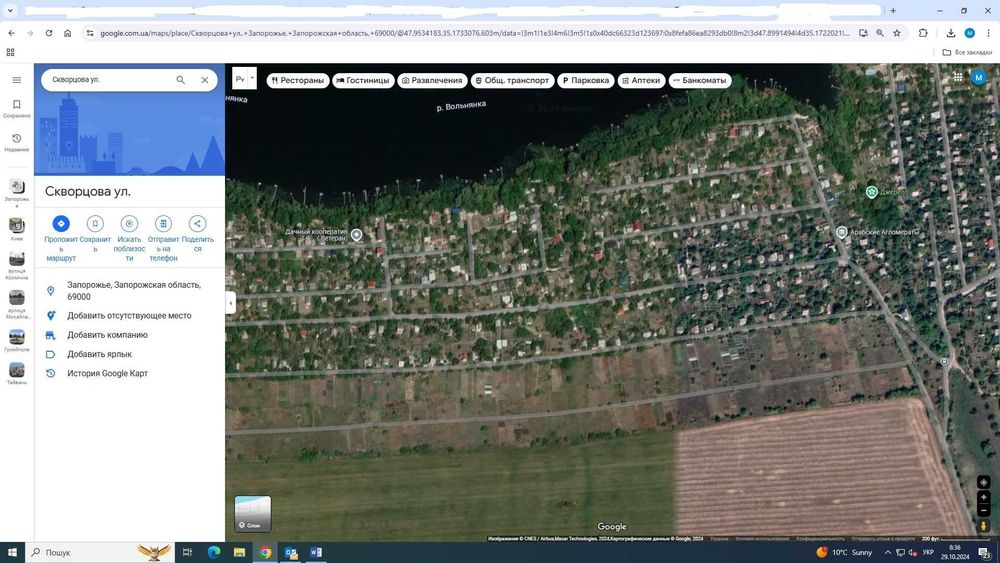Screen dimensions: 1000x563
Task: Open recent place Киев thumbnail
Action: coord(17,225)
